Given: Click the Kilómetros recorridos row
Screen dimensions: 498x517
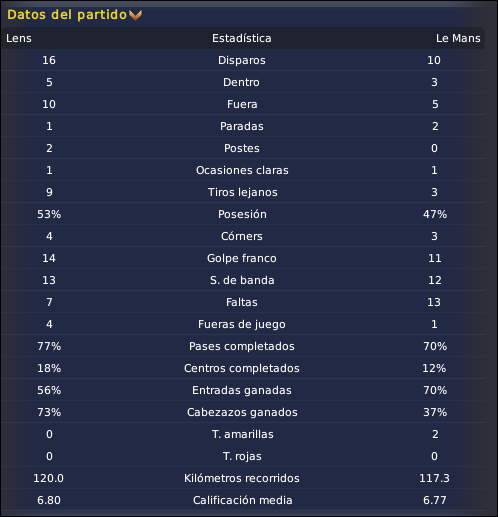Looking at the screenshot, I should point(243,478).
